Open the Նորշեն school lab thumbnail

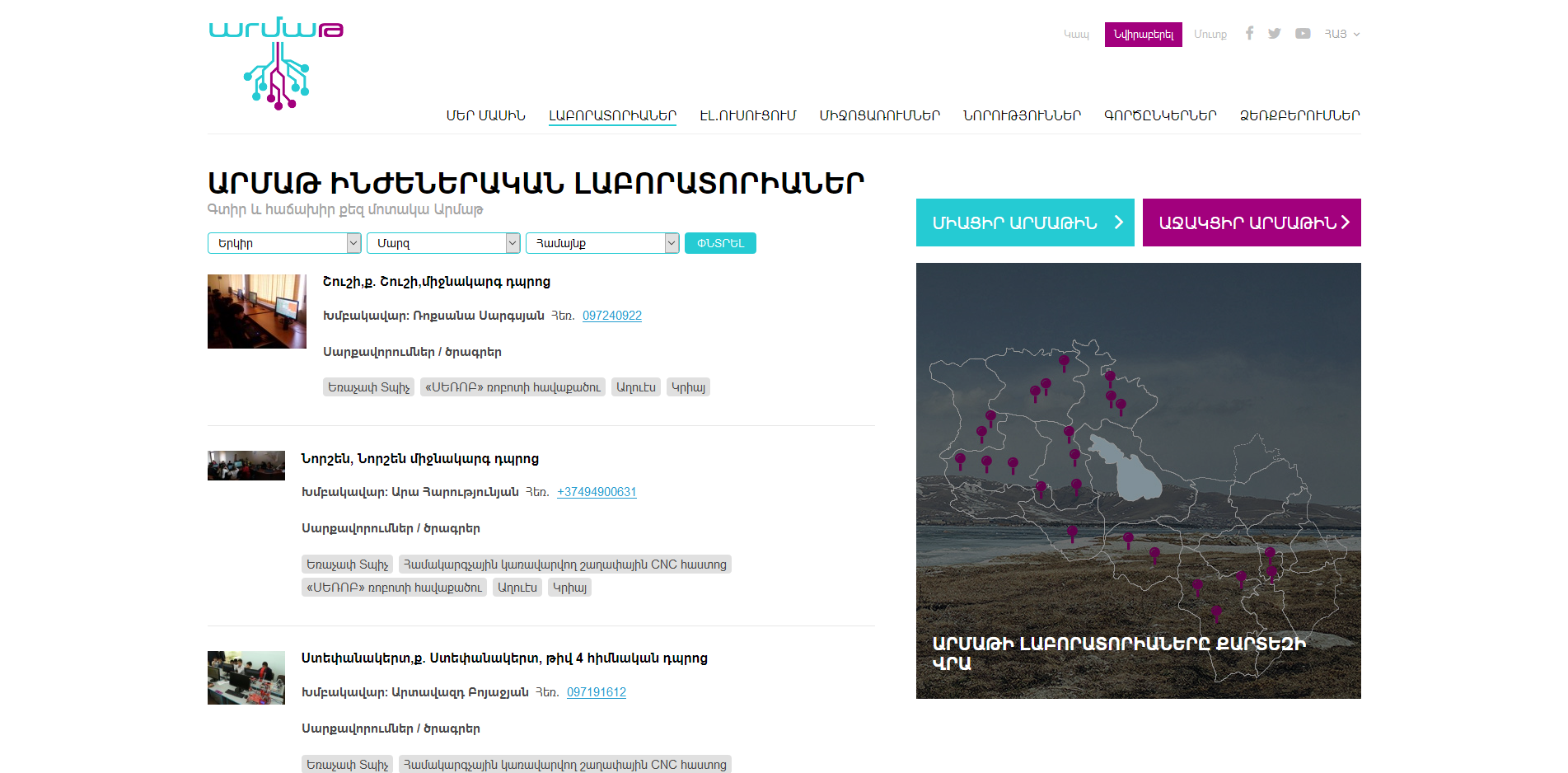tap(246, 466)
